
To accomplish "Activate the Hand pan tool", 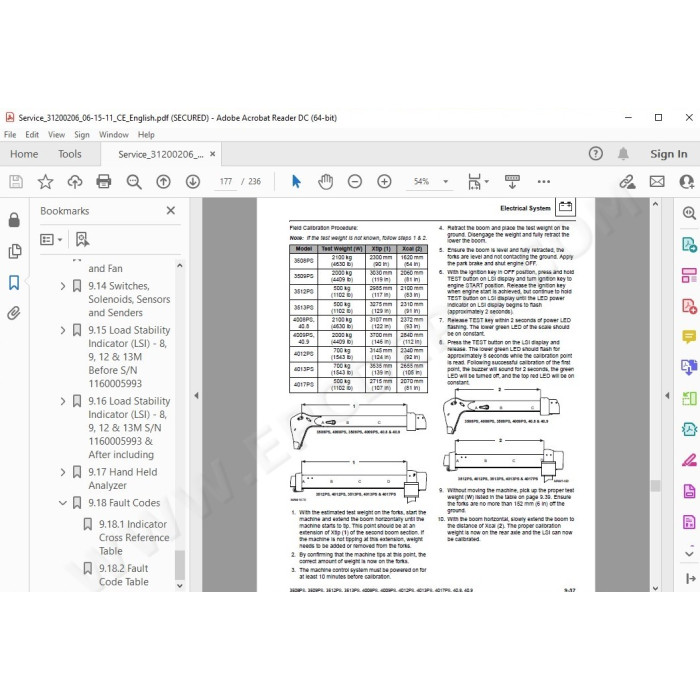I will 325,181.
